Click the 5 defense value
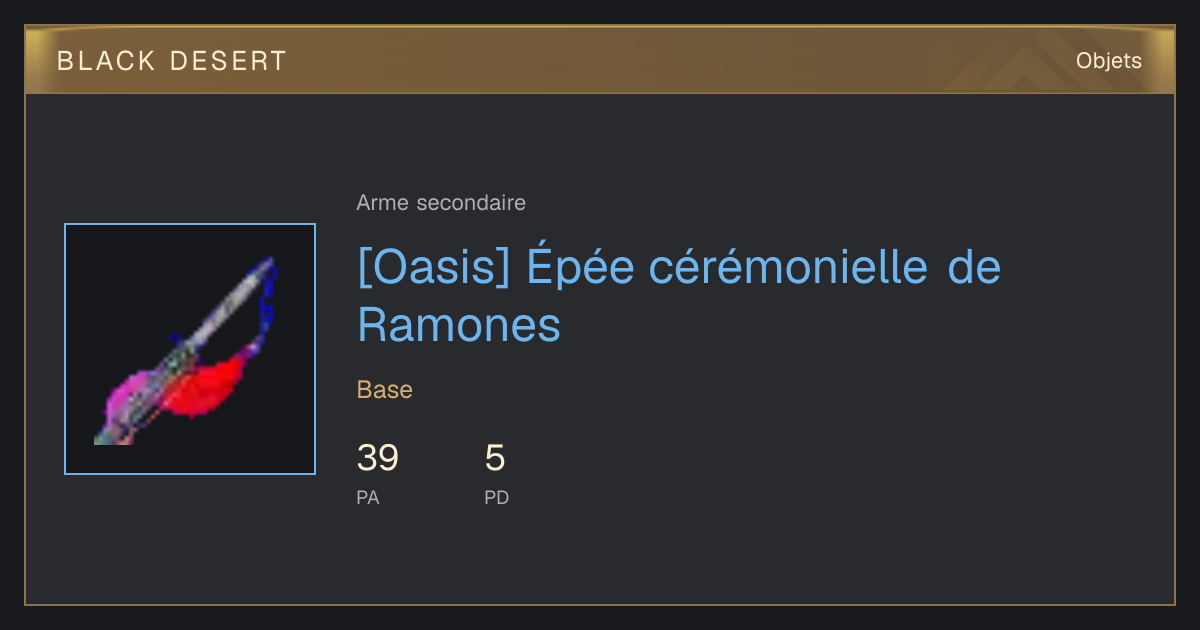1200x630 pixels. [495, 458]
